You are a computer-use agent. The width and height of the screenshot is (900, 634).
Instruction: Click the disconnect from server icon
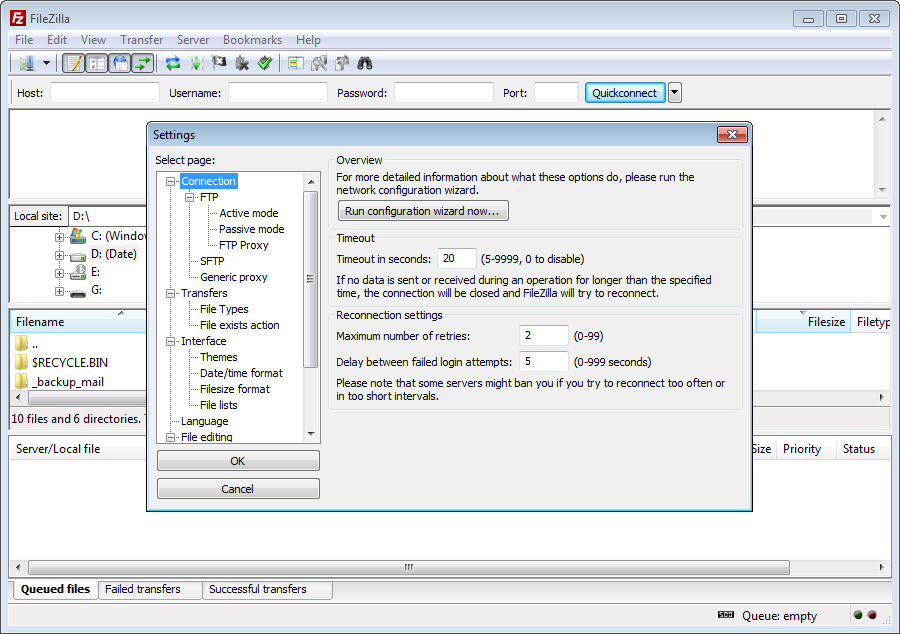[x=242, y=63]
